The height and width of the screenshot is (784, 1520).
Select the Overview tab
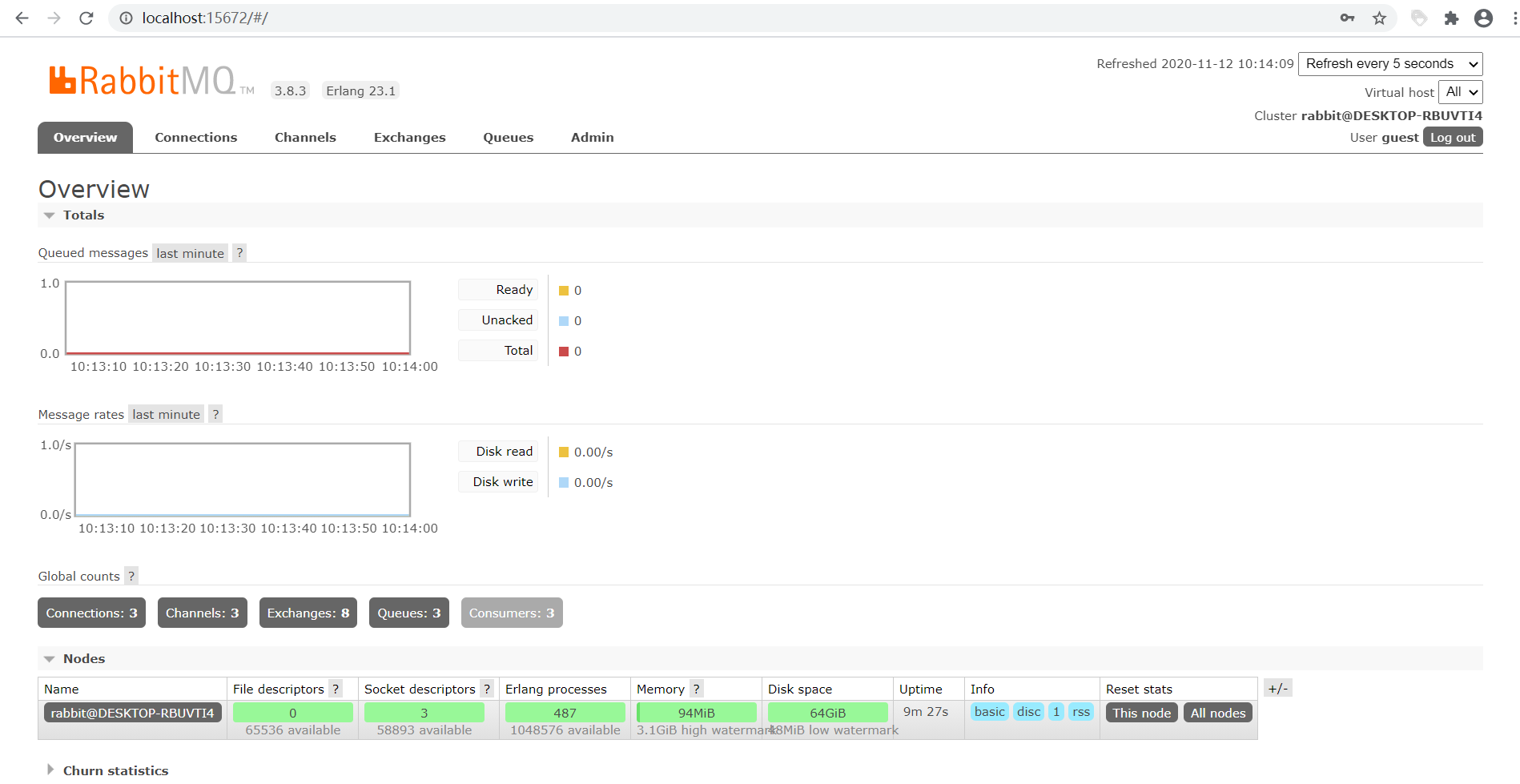coord(85,137)
